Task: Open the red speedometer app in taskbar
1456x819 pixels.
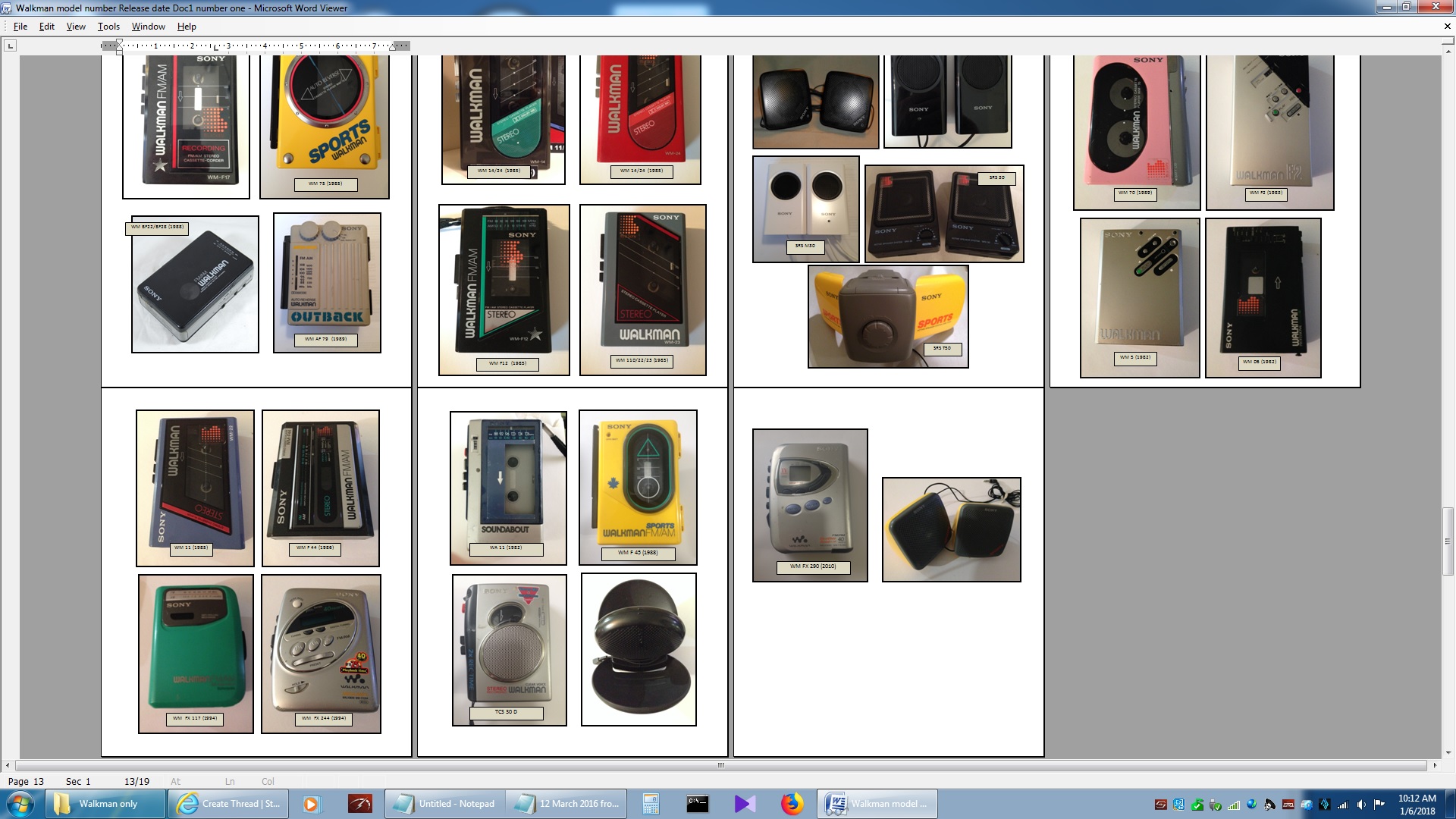Action: coord(360,804)
